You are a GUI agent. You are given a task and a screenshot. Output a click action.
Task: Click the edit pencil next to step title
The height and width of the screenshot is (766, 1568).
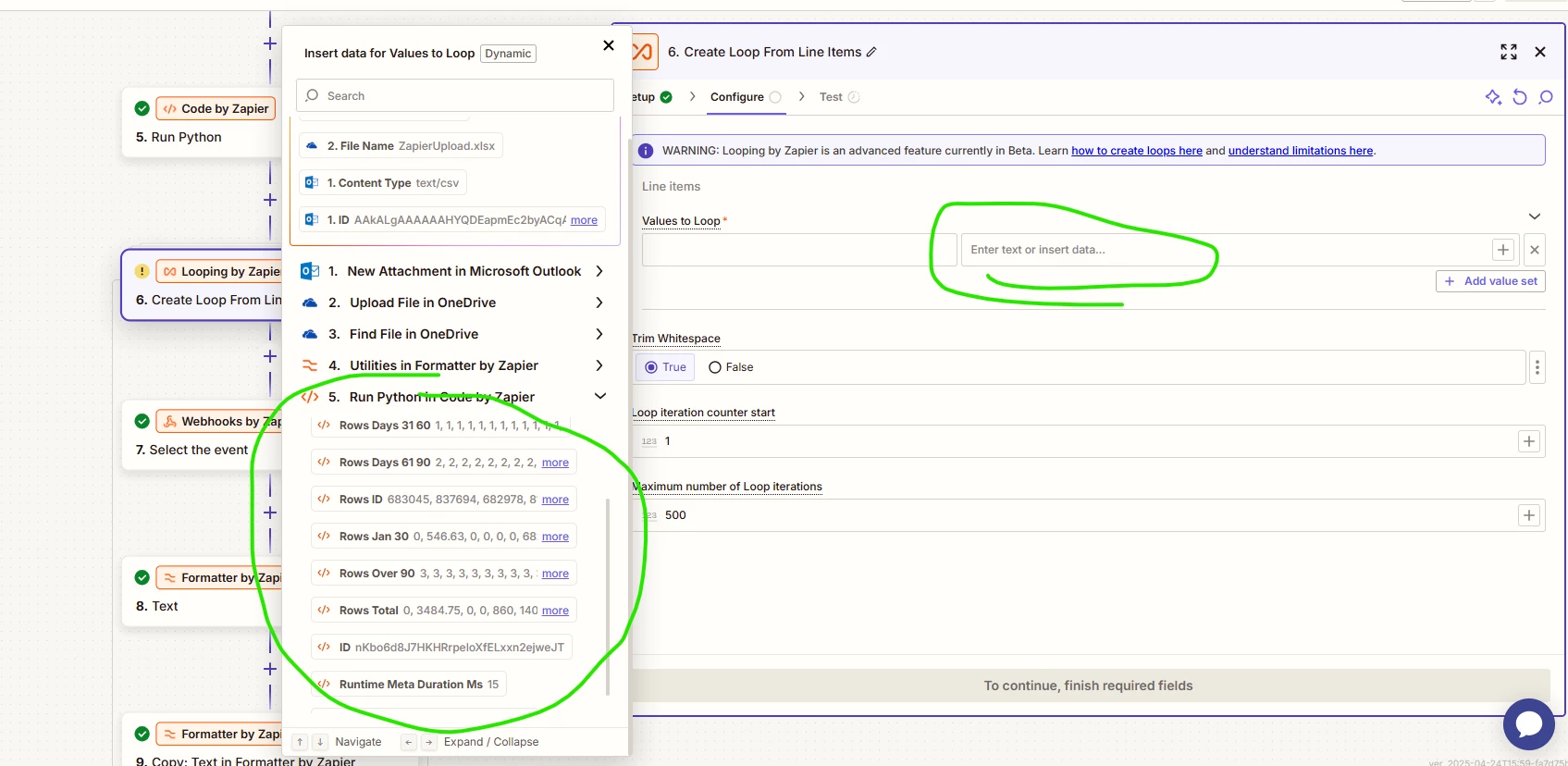click(871, 52)
